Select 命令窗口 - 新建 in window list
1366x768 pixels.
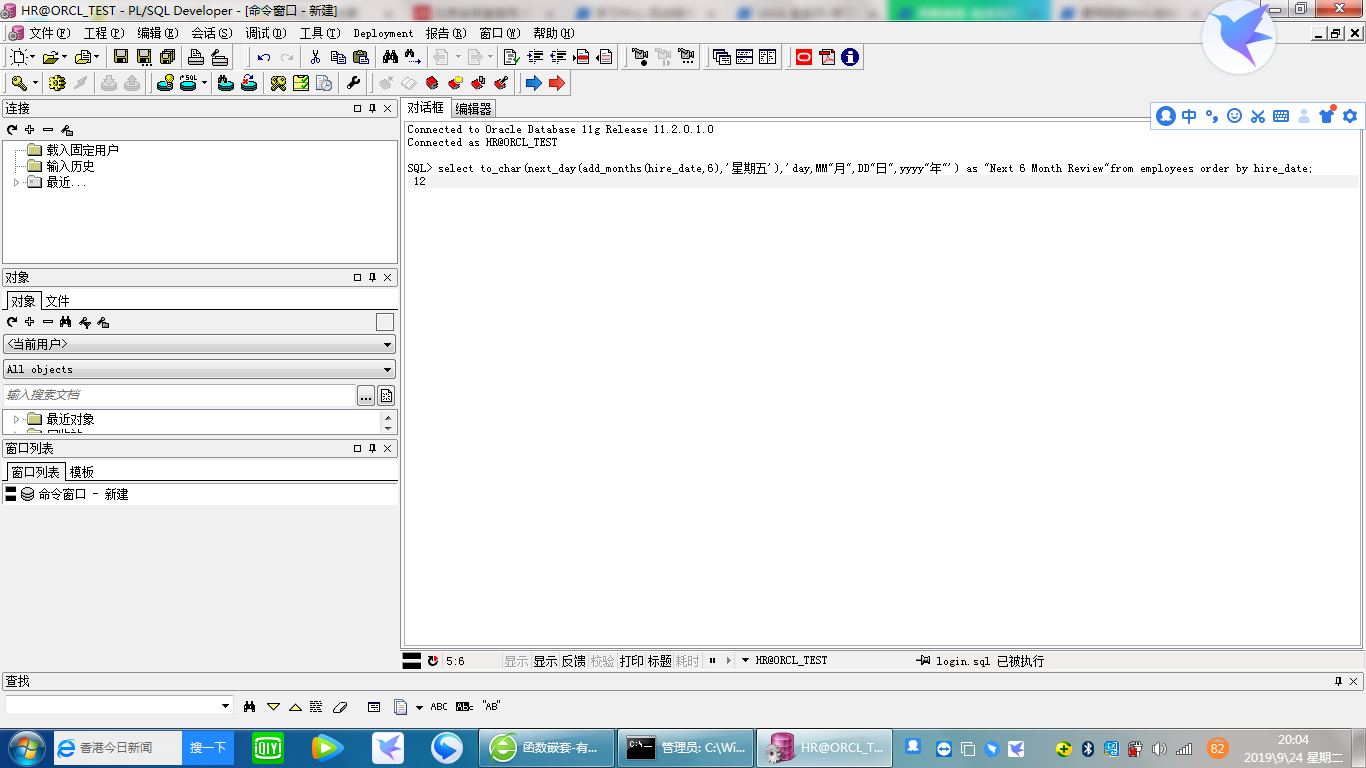pyautogui.click(x=83, y=494)
